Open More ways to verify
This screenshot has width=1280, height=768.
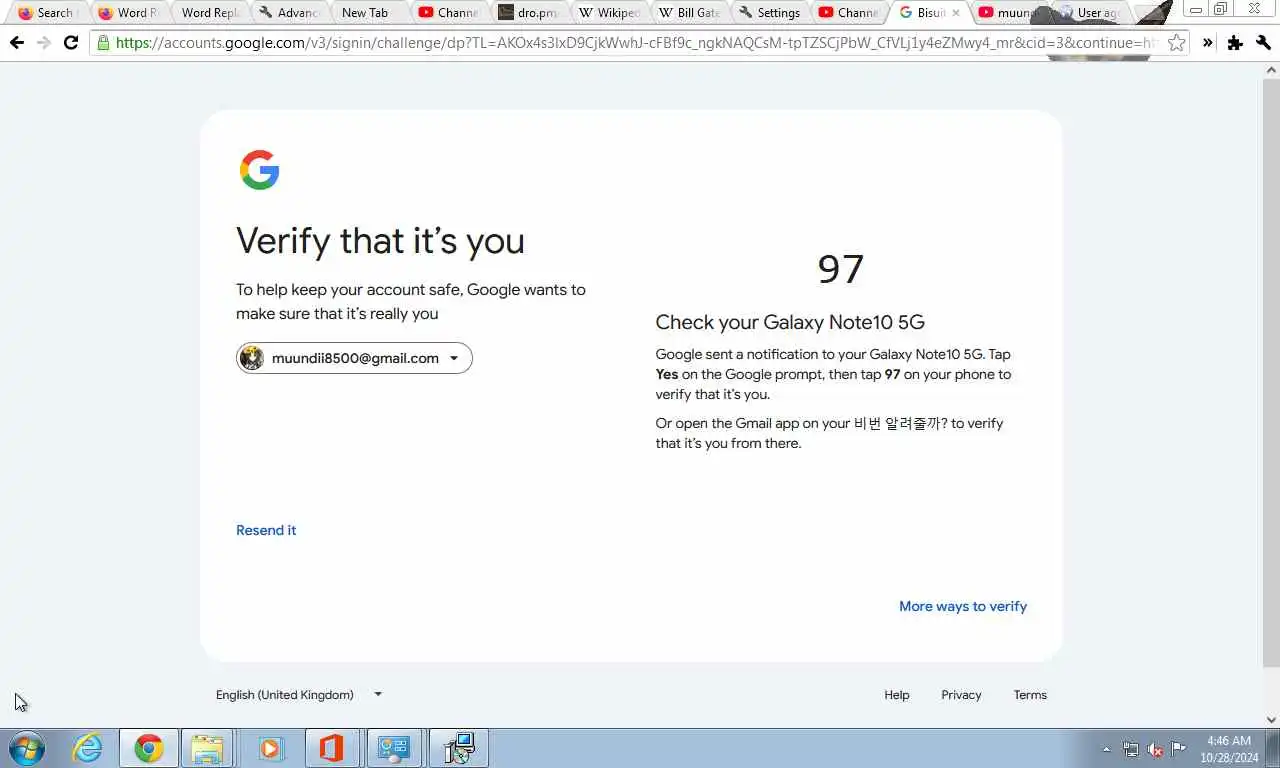[963, 606]
